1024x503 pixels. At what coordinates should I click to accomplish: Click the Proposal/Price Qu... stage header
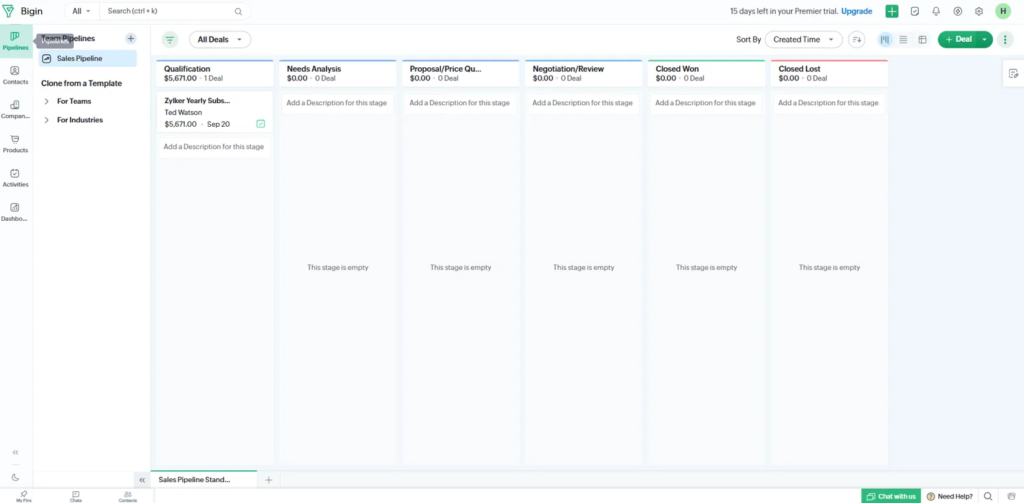pos(460,73)
